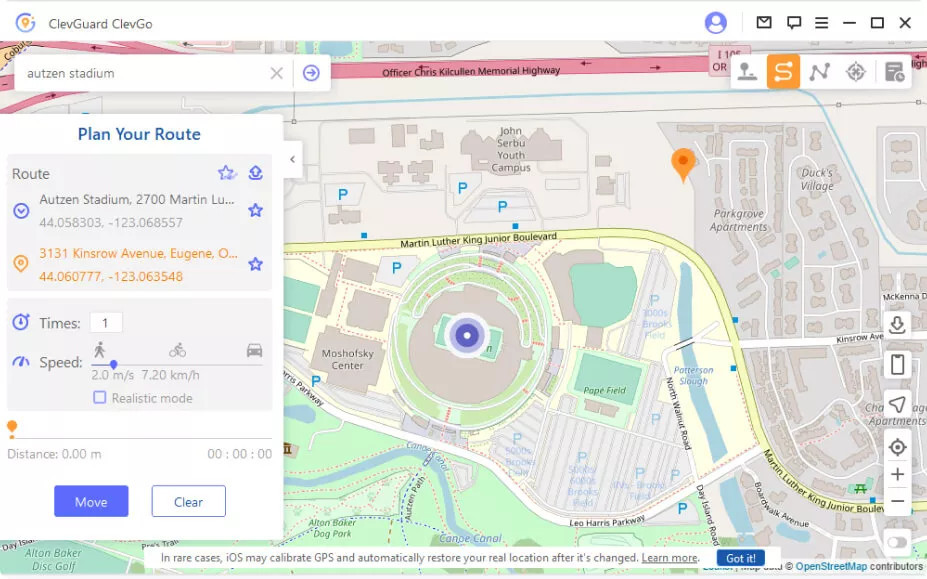927x579 pixels.
Task: Open the mail envelope icon in title bar
Action: pos(764,22)
